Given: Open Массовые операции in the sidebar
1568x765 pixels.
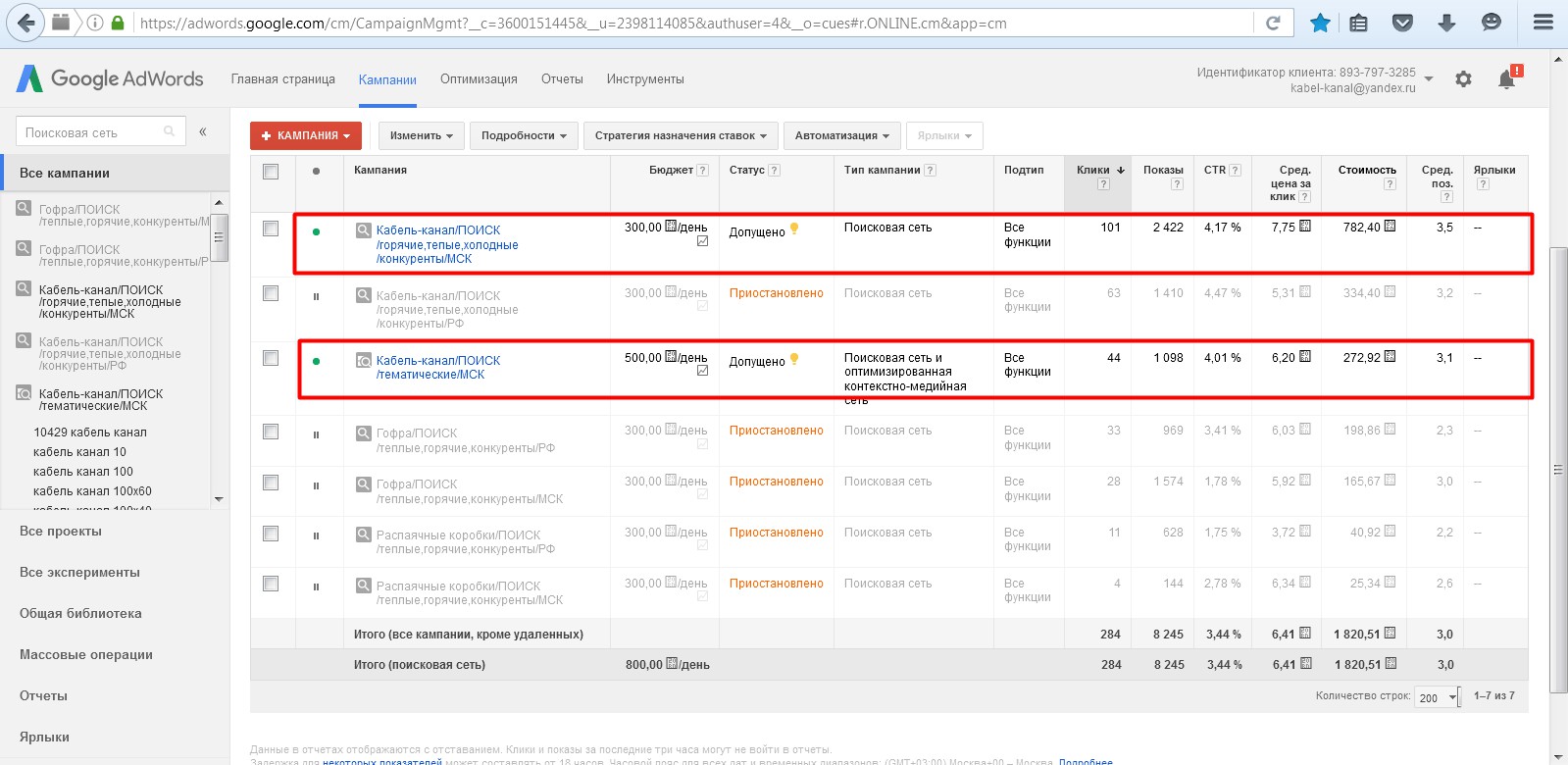Looking at the screenshot, I should coord(86,655).
